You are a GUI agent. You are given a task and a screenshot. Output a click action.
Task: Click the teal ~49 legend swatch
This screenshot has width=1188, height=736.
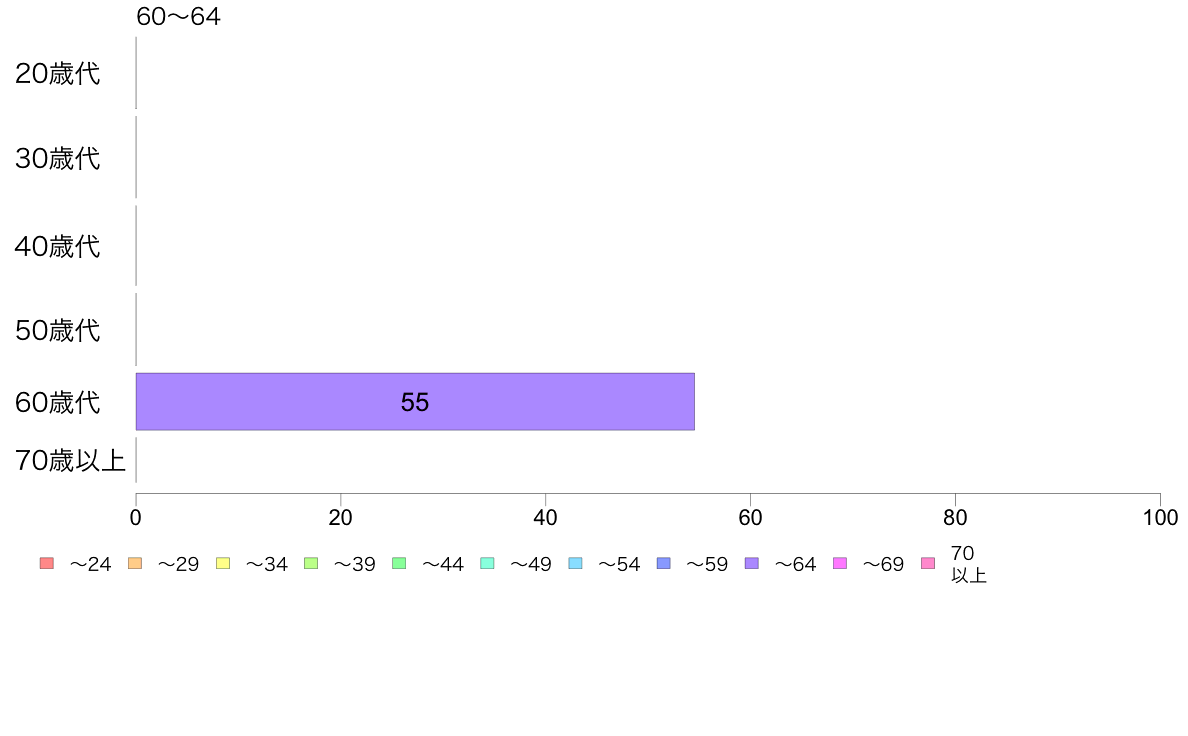point(487,563)
